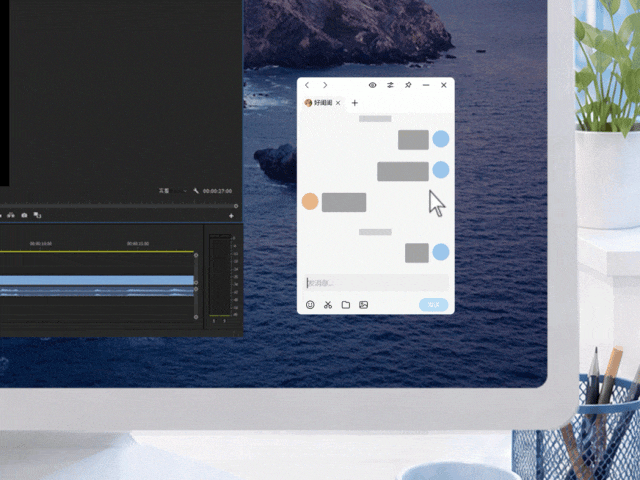Click the monitor zoom scrollbar end handle

236,206
